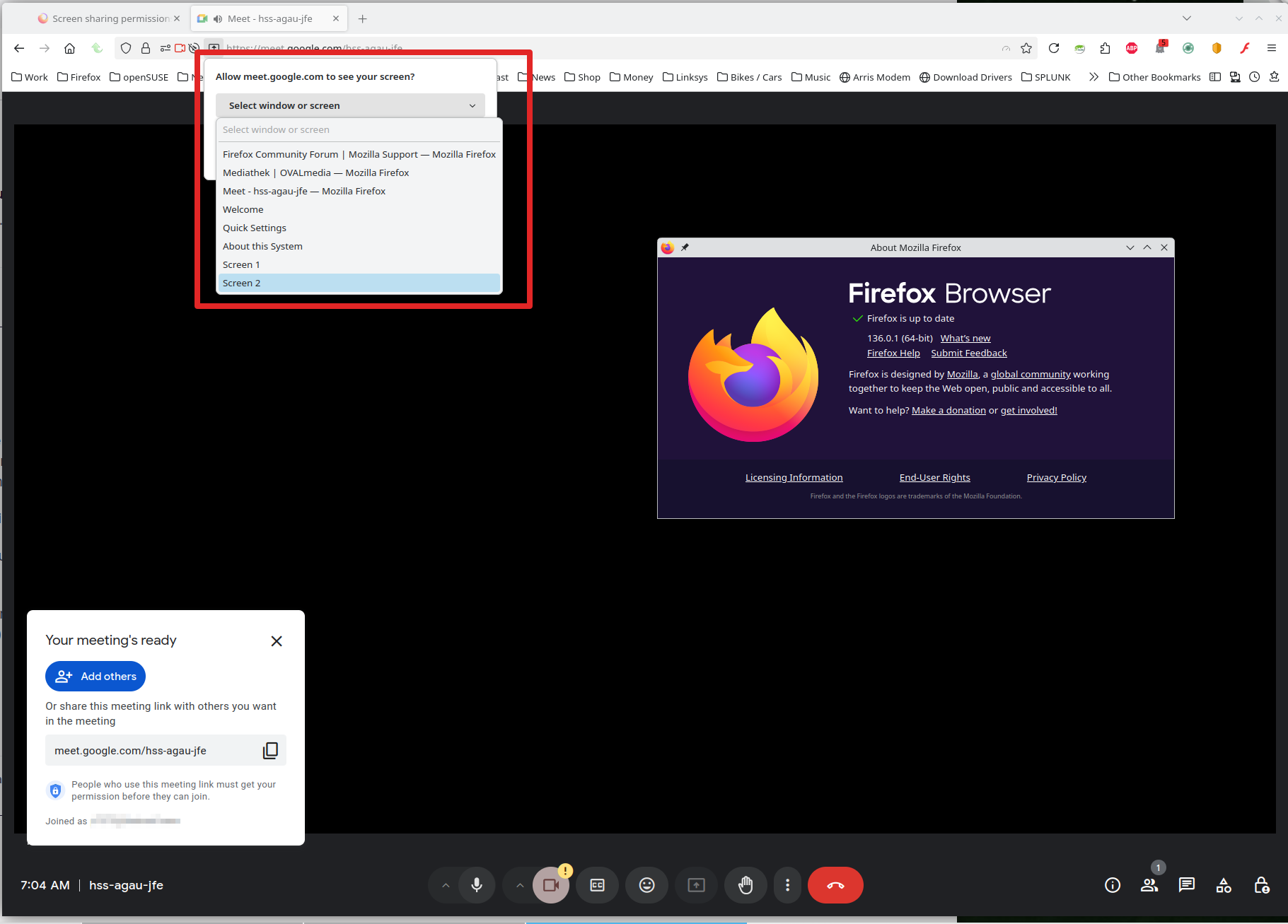The width and height of the screenshot is (1288, 924).
Task: Choose 'Meet - hss-agau-jfe — Mozilla Firefox' window
Action: click(359, 191)
